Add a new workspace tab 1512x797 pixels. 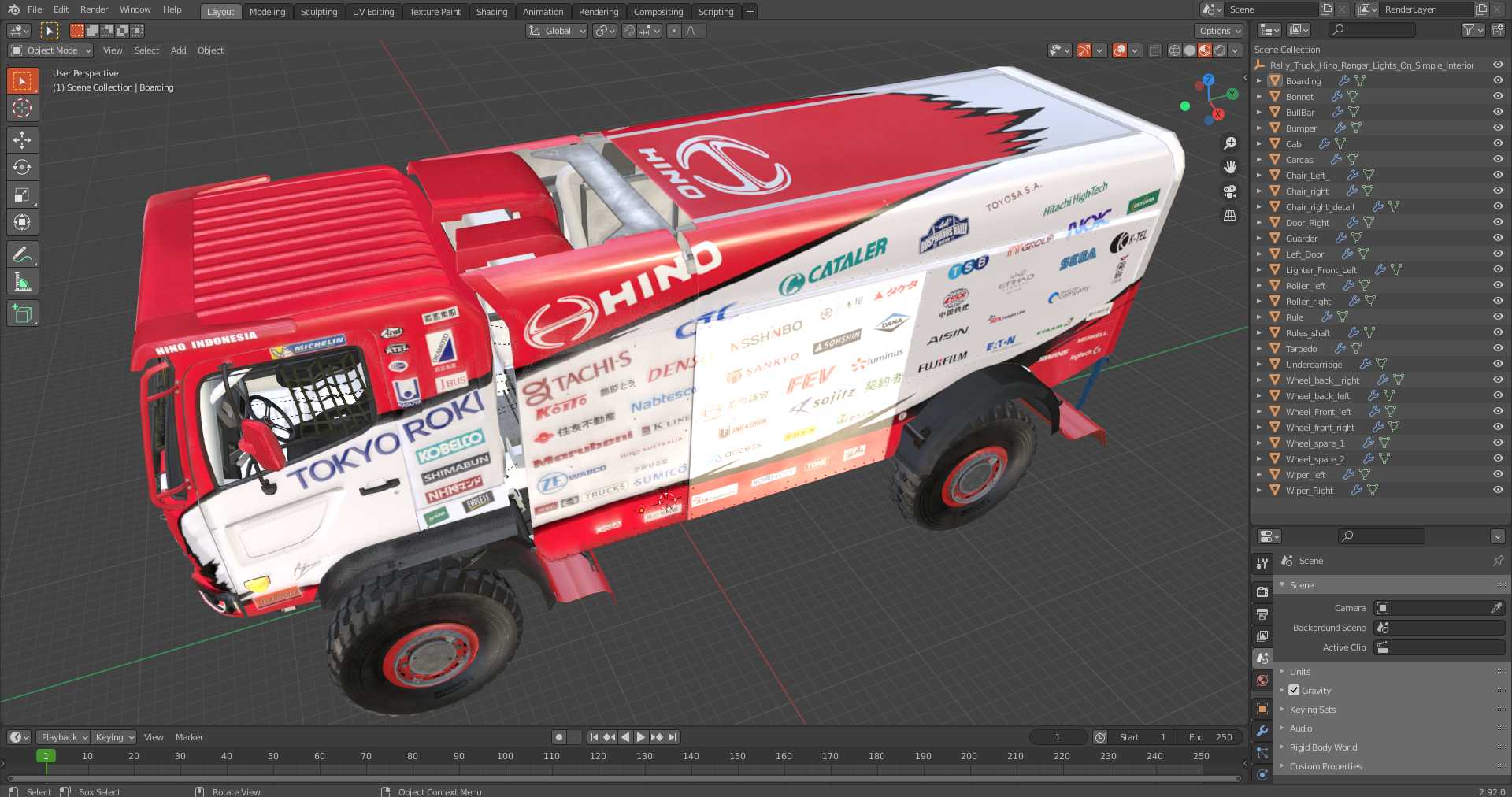click(x=750, y=12)
